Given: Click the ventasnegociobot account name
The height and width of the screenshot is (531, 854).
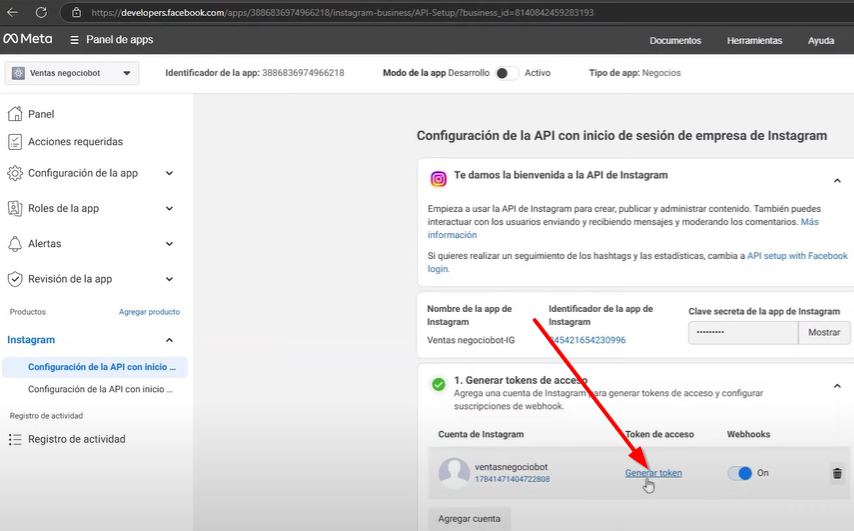Looking at the screenshot, I should click(x=511, y=467).
